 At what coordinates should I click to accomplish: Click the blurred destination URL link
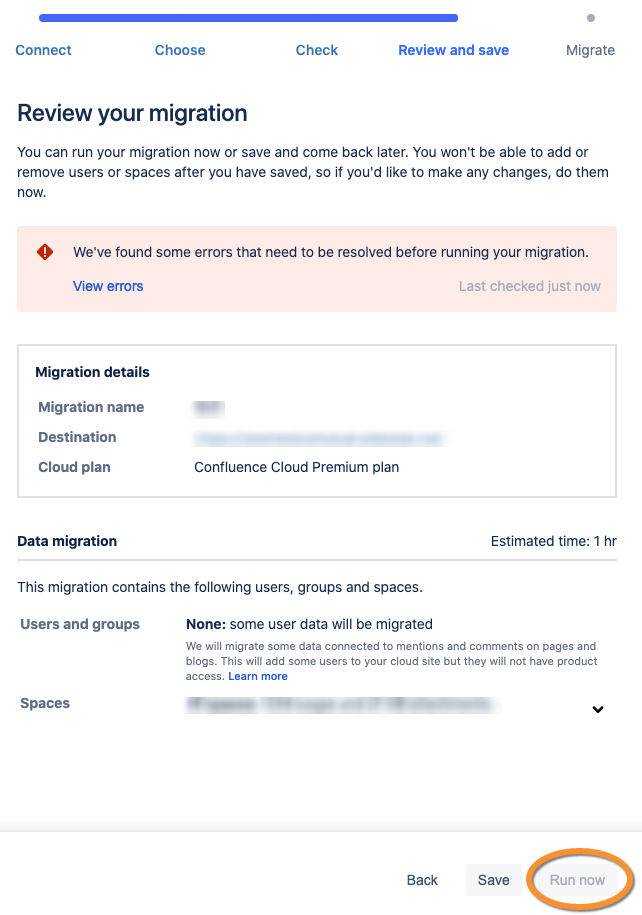coord(319,438)
